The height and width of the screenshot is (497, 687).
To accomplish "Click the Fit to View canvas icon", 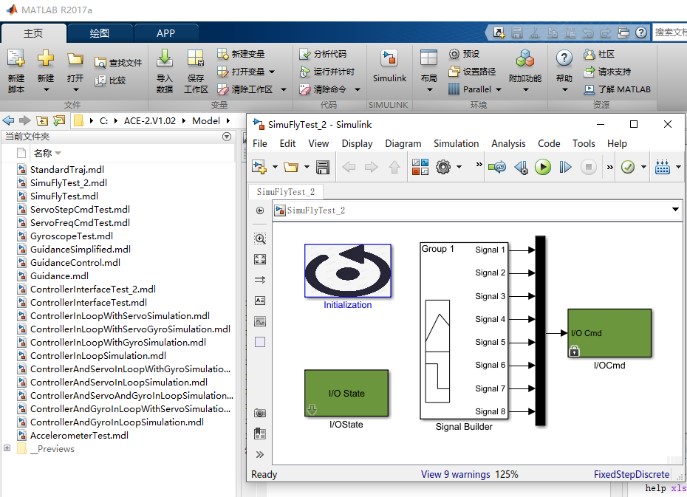I will (x=260, y=259).
